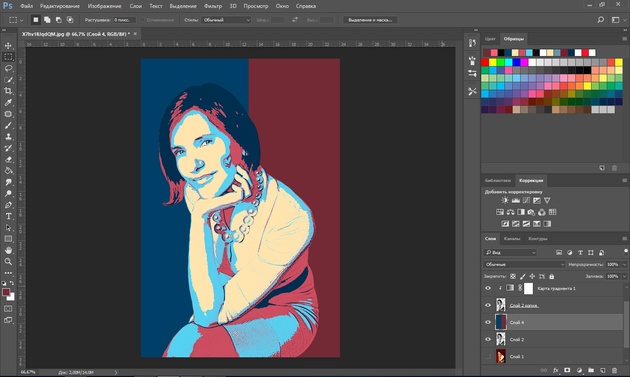The height and width of the screenshot is (377, 630).
Task: Hide the Карта градиента 1 layer
Action: point(488,288)
